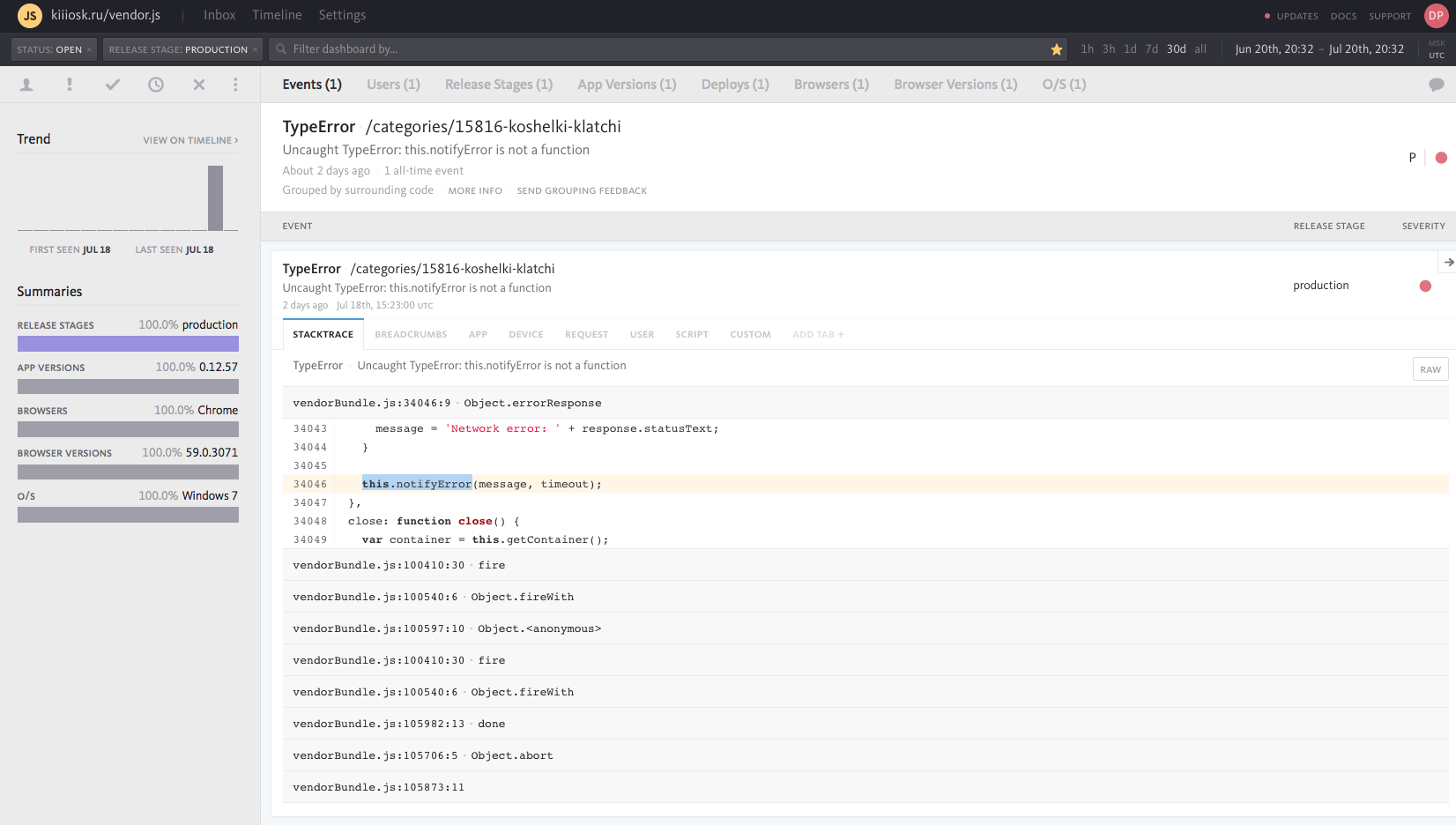
Task: Click the assign user icon
Action: click(x=26, y=85)
